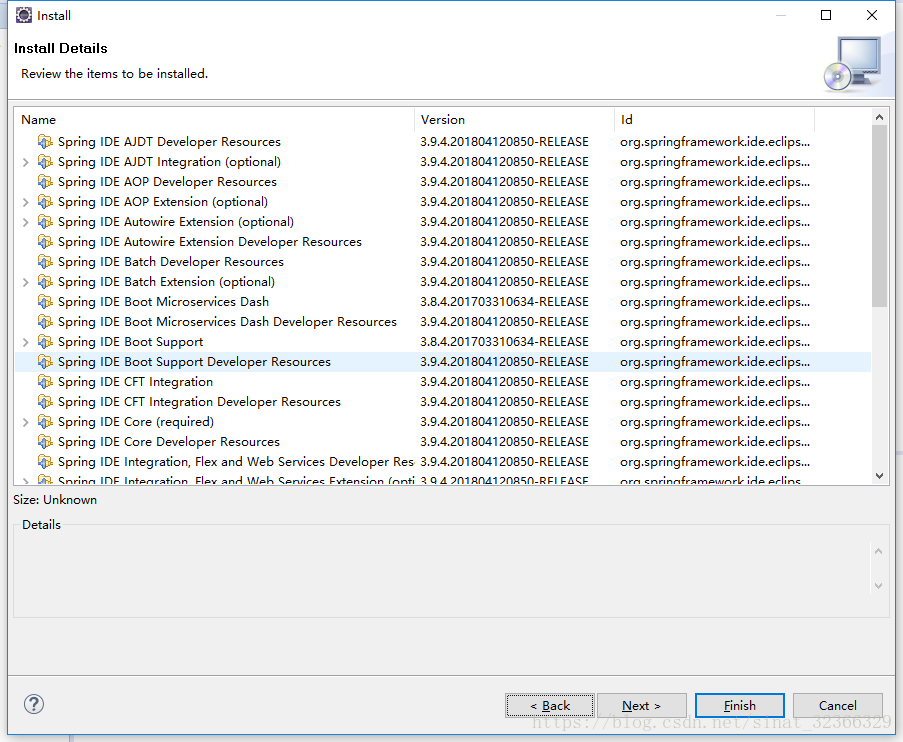Click Id cell of Spring IDE CFT Integration
The image size is (903, 742).
715,381
